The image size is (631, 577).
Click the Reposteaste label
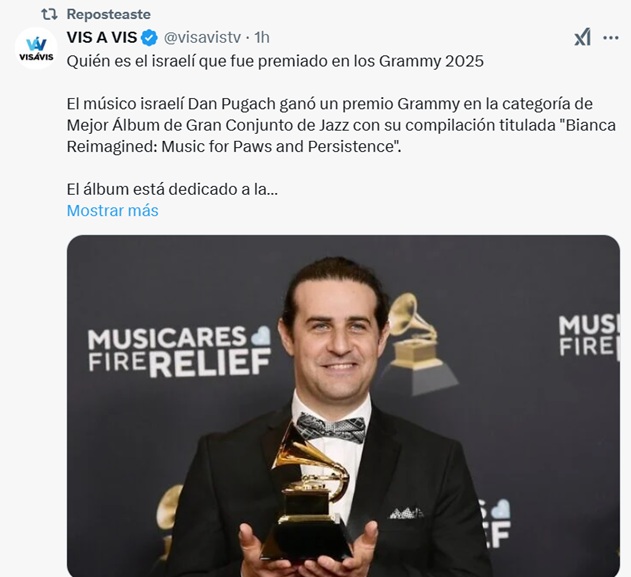(109, 14)
